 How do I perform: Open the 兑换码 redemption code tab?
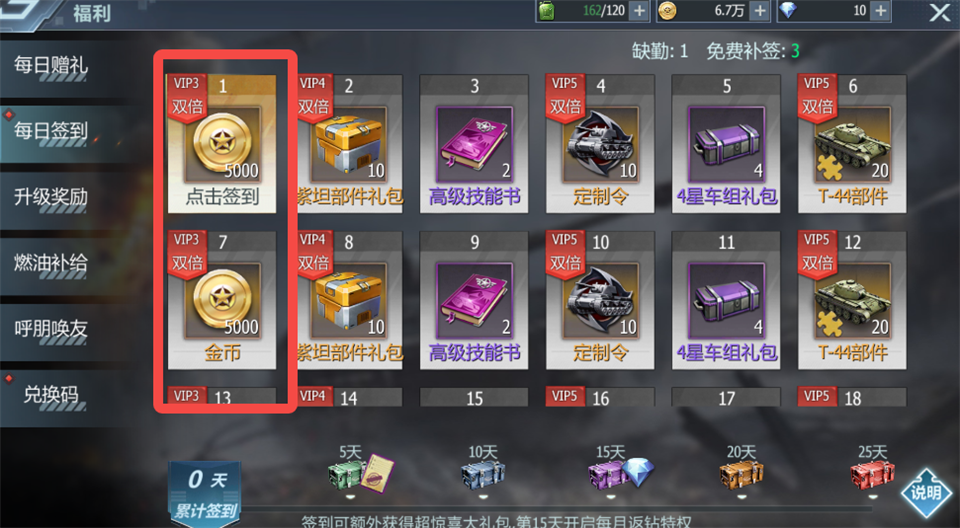click(51, 394)
